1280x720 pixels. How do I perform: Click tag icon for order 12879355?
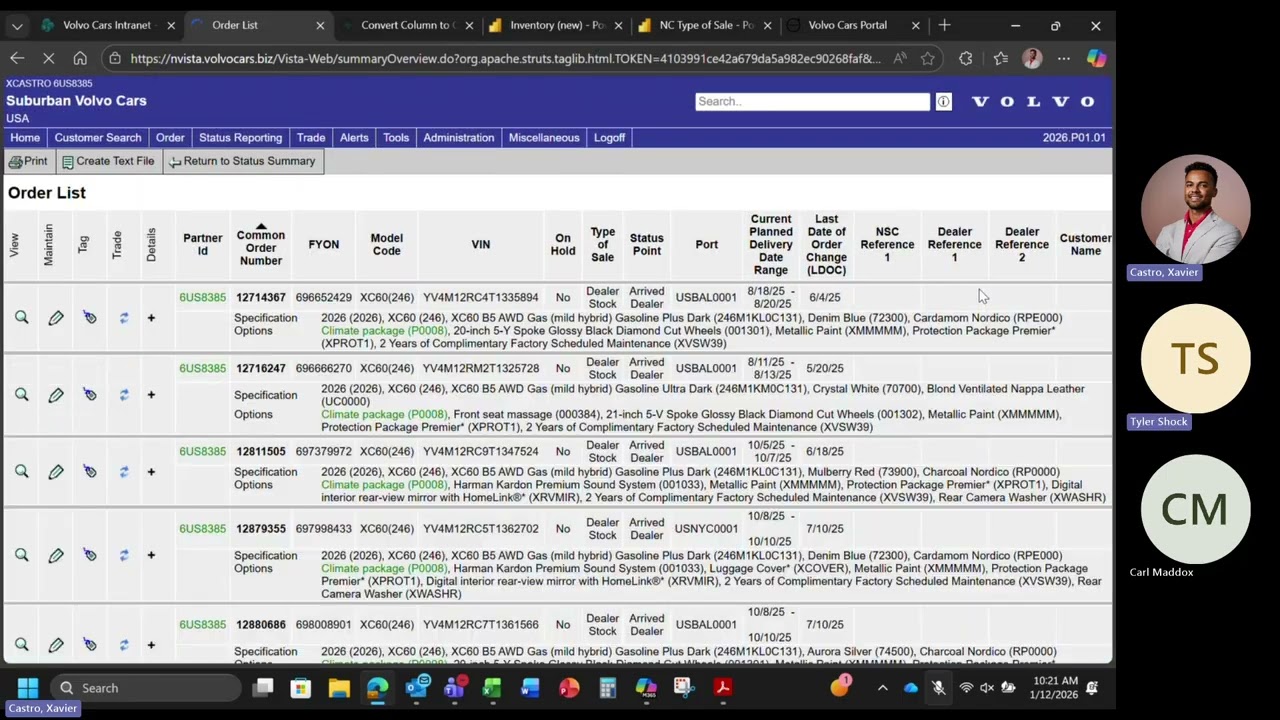click(x=90, y=555)
